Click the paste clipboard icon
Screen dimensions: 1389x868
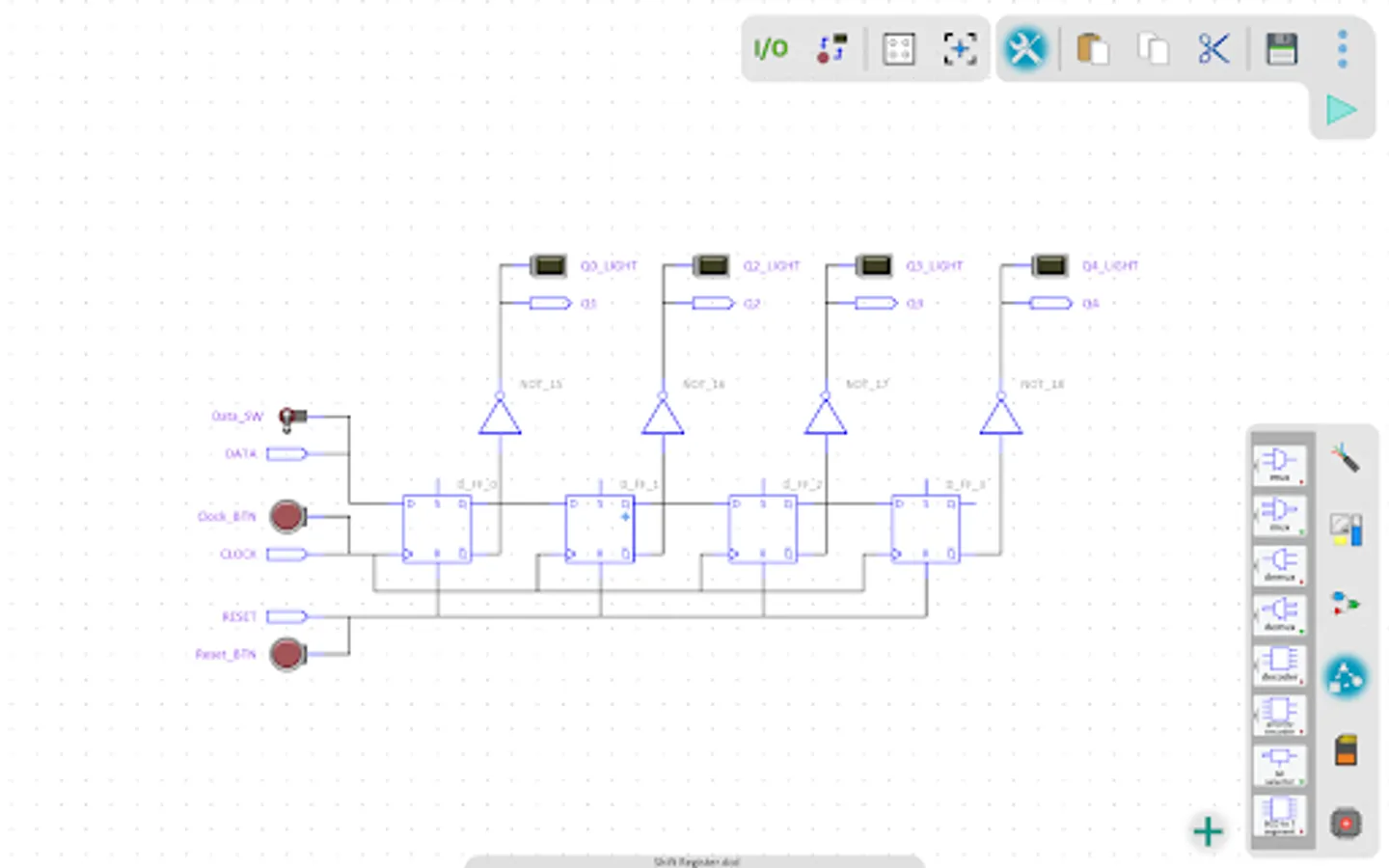(x=1092, y=48)
